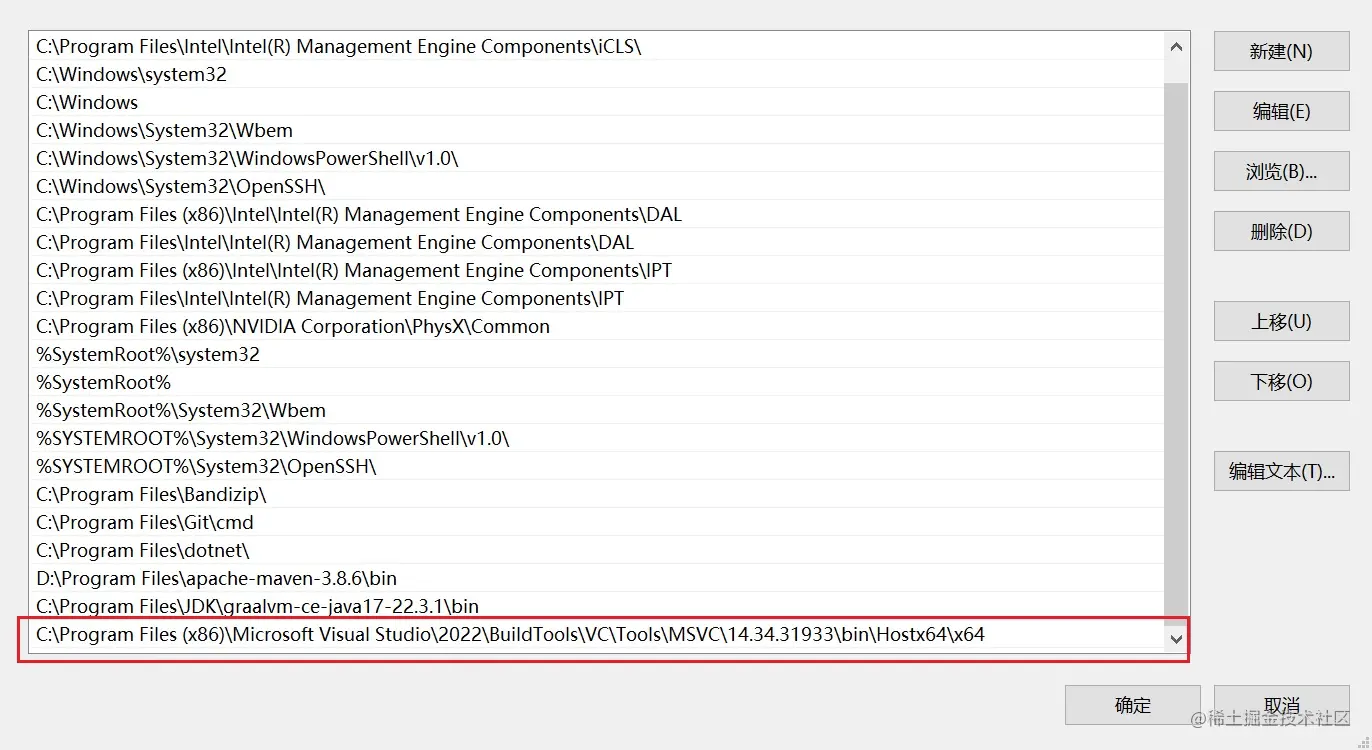
Task: Select the C:\Windows\system32 entry
Action: pyautogui.click(x=597, y=74)
